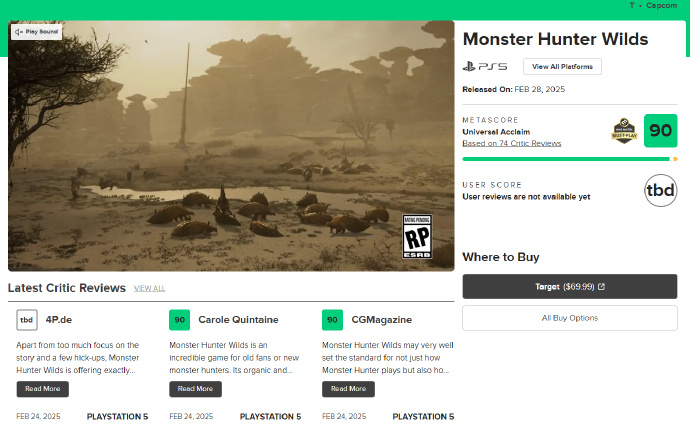Click the Play Sound button on trailer

coord(37,32)
